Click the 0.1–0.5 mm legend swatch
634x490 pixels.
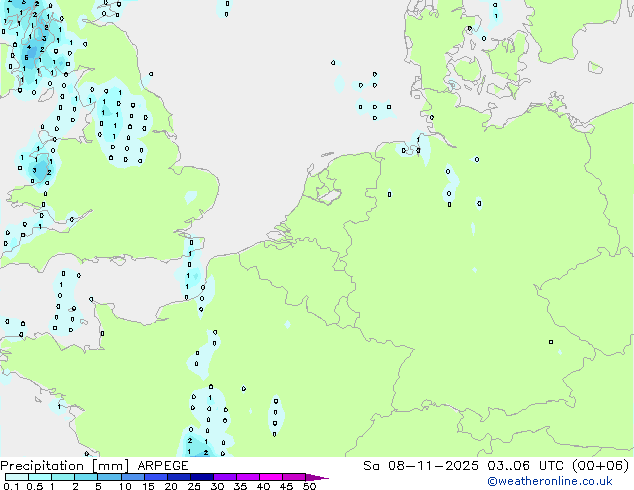click(17, 477)
